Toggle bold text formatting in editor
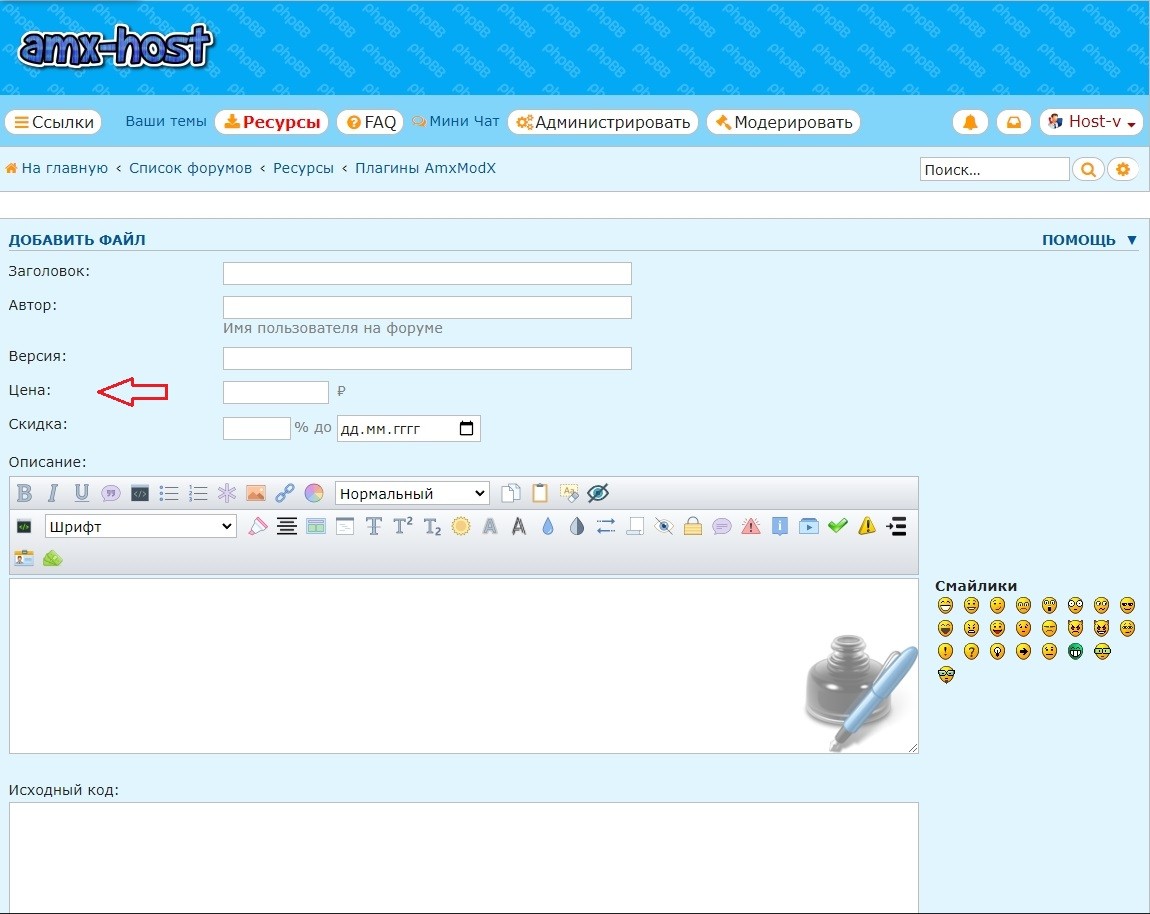Screen dimensions: 1150x914 24,493
